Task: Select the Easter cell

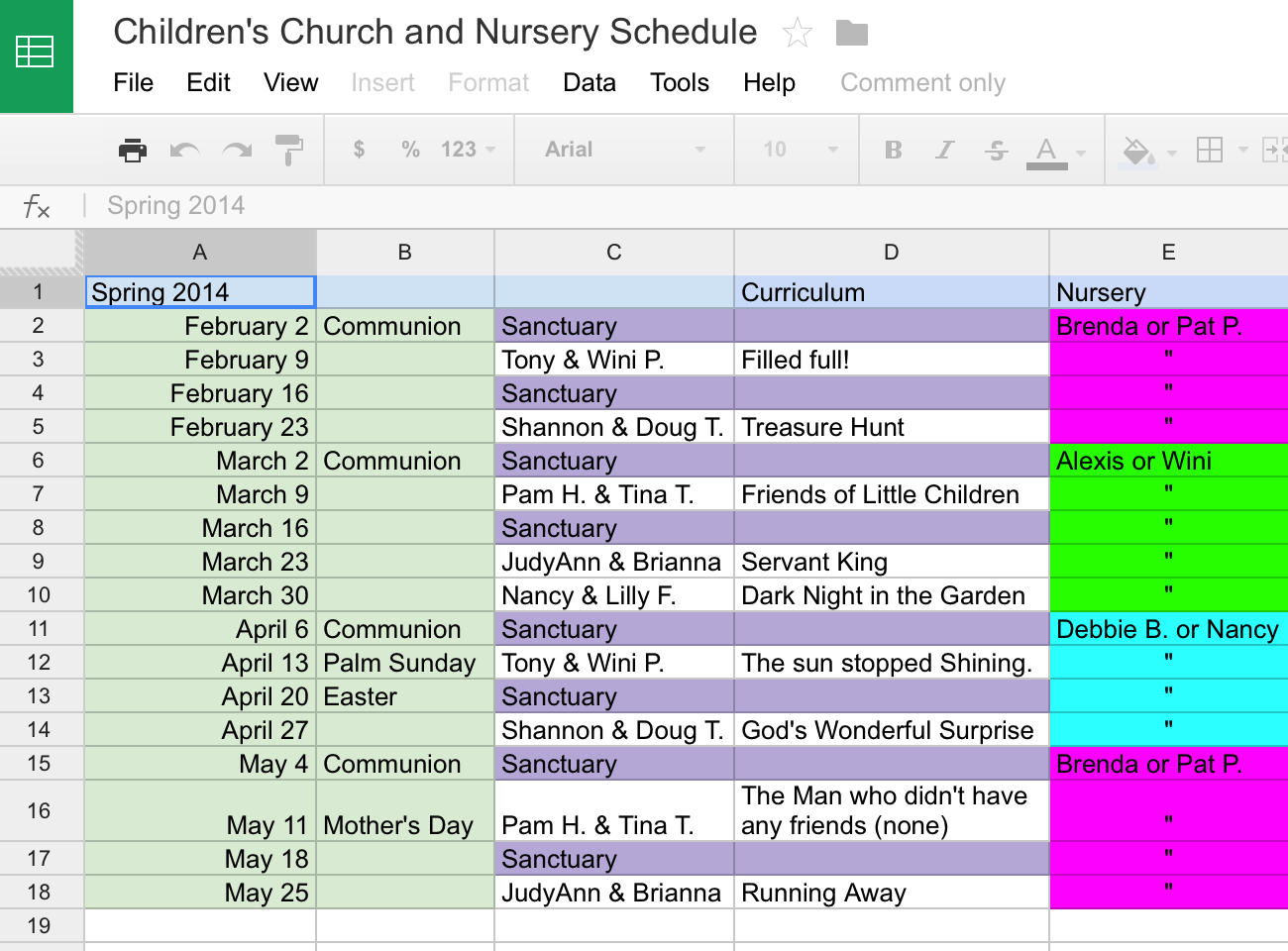Action: tap(405, 696)
